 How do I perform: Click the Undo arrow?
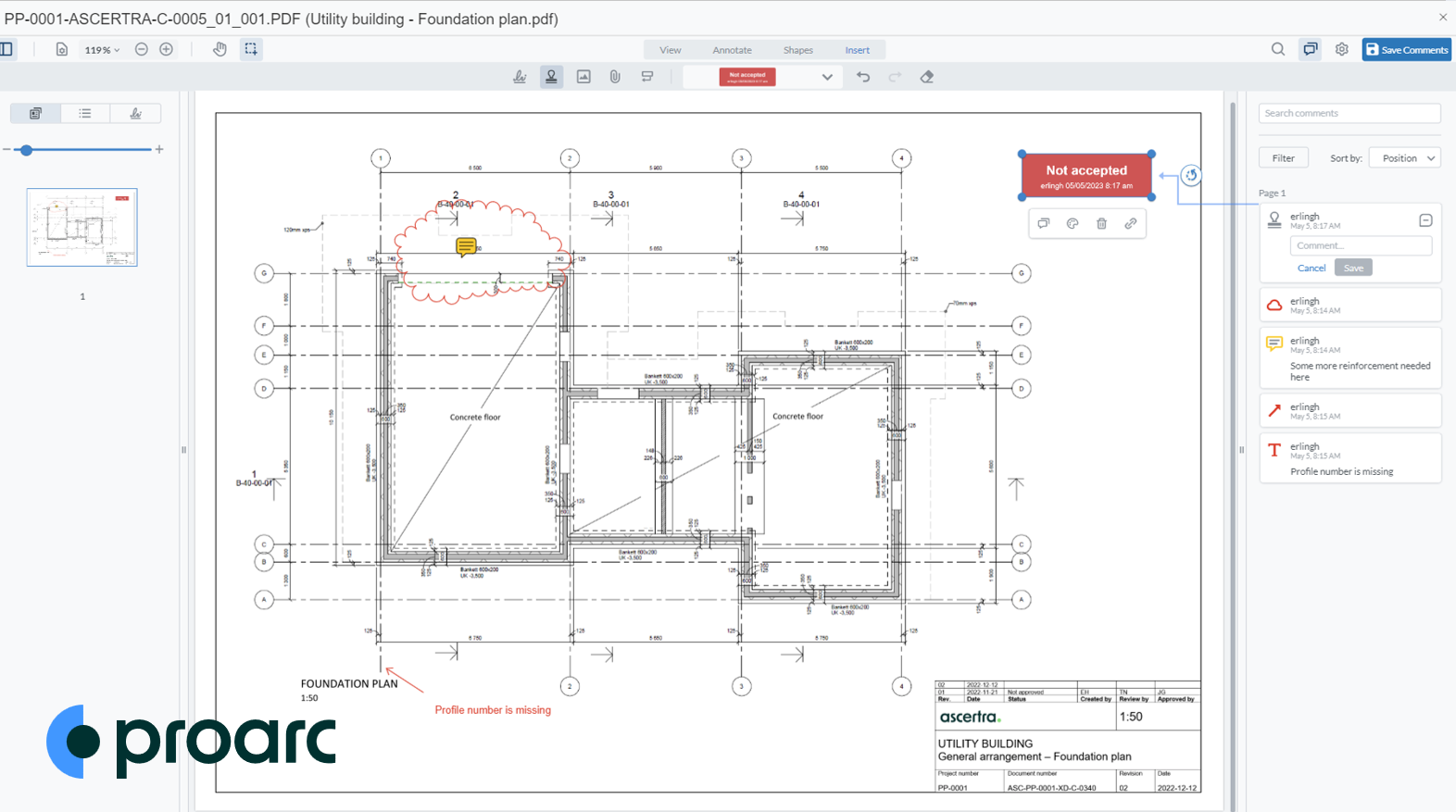(863, 77)
